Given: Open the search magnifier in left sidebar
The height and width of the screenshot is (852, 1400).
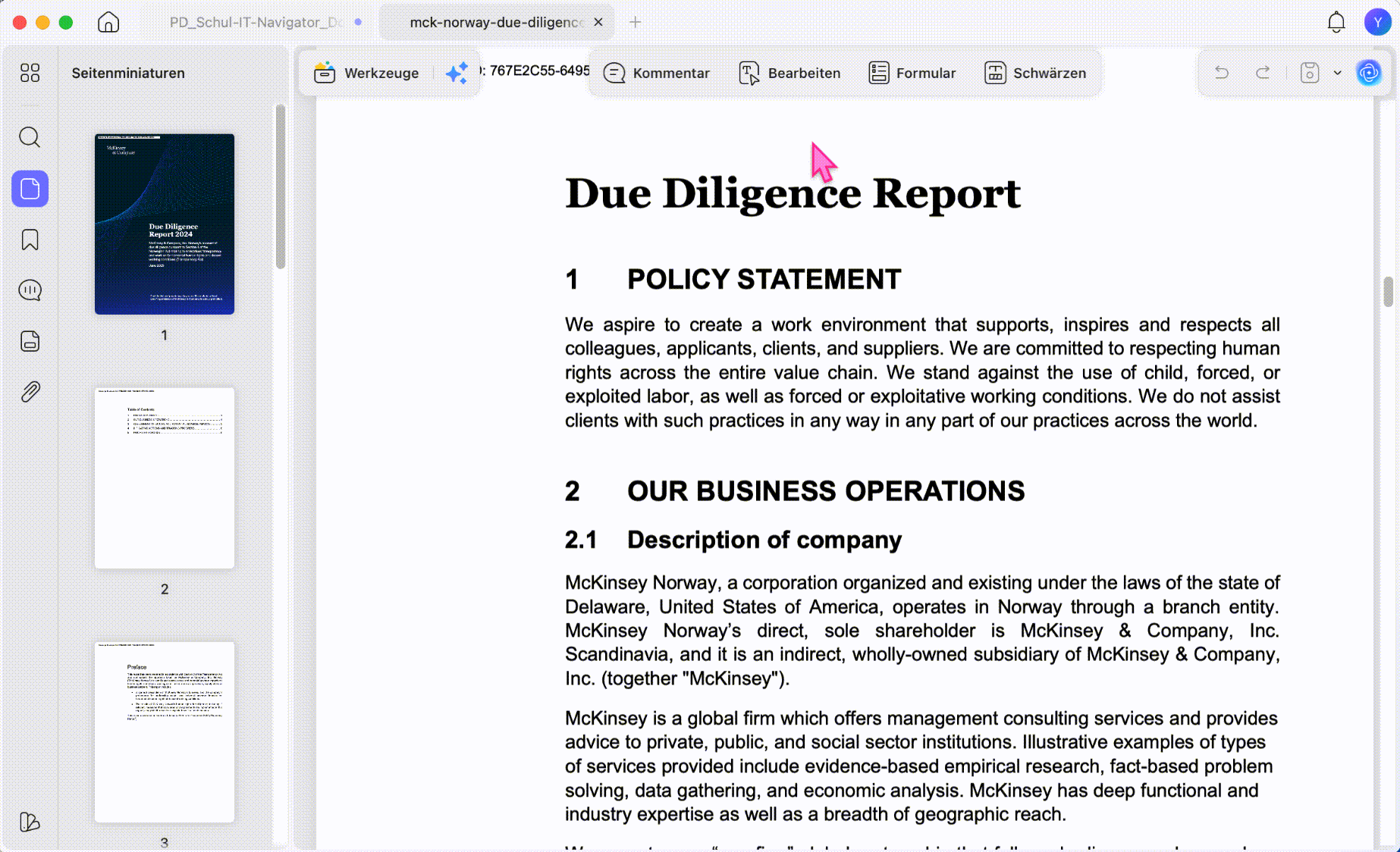Looking at the screenshot, I should pyautogui.click(x=30, y=137).
